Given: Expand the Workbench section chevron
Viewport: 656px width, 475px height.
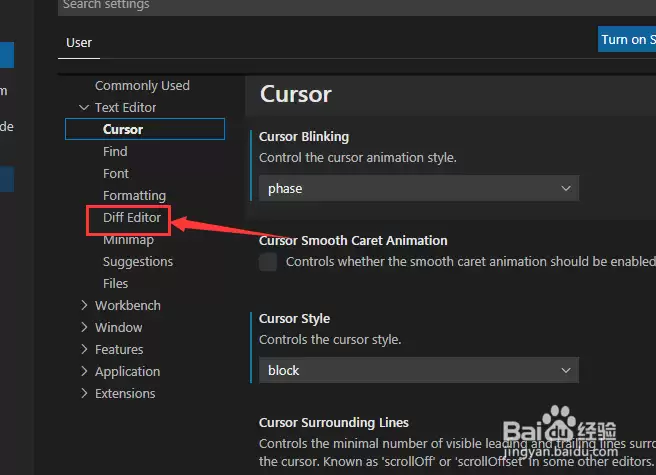Looking at the screenshot, I should tap(84, 306).
